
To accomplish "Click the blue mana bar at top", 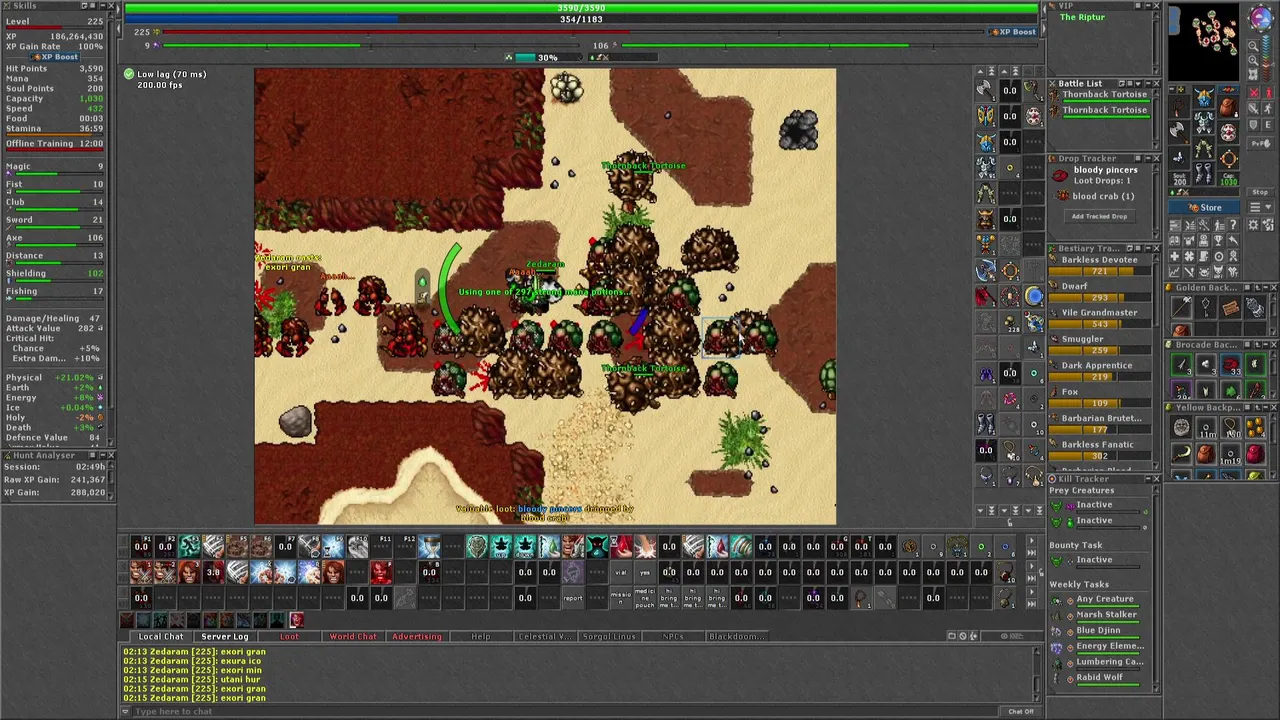I will (x=582, y=19).
